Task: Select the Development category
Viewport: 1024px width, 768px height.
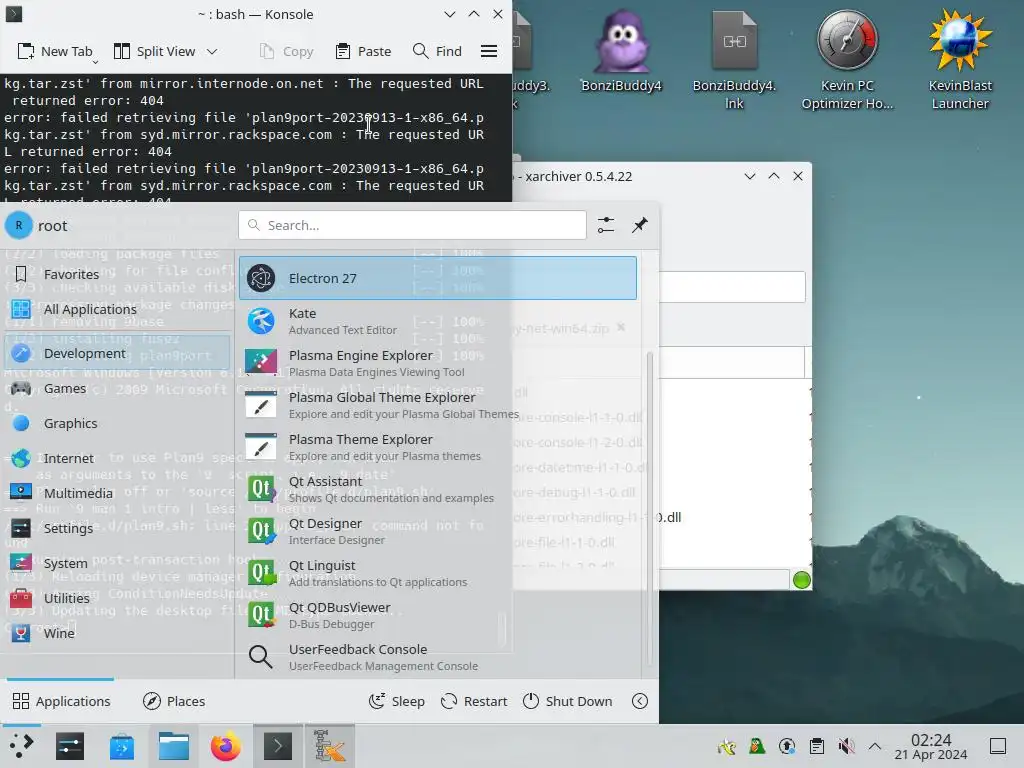Action: [x=117, y=353]
